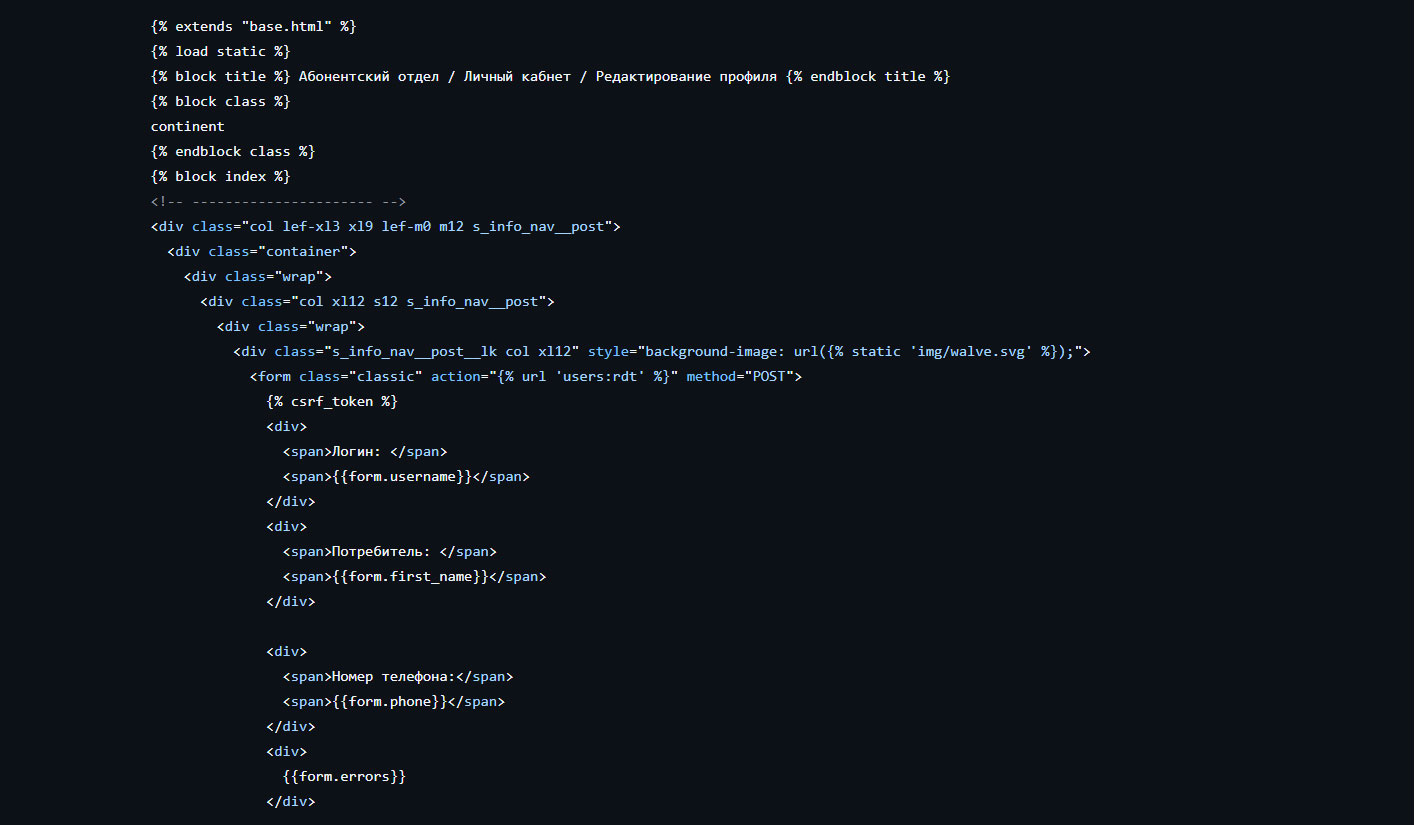
Task: Click the HTML comment dashes line
Action: pos(278,201)
